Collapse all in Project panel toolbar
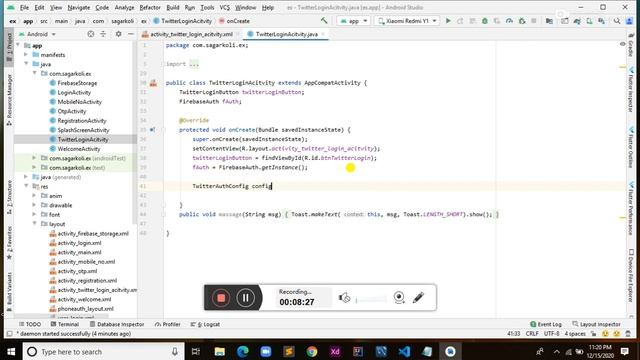The height and width of the screenshot is (360, 640). tap(103, 34)
